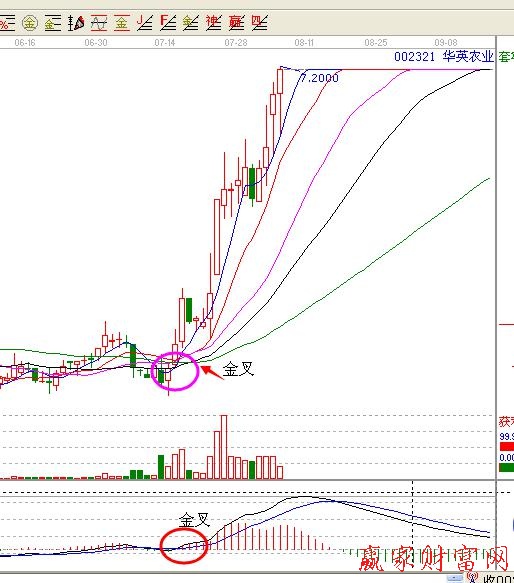
Task: Click the 金 fan lines icon
Action: click(x=190, y=23)
